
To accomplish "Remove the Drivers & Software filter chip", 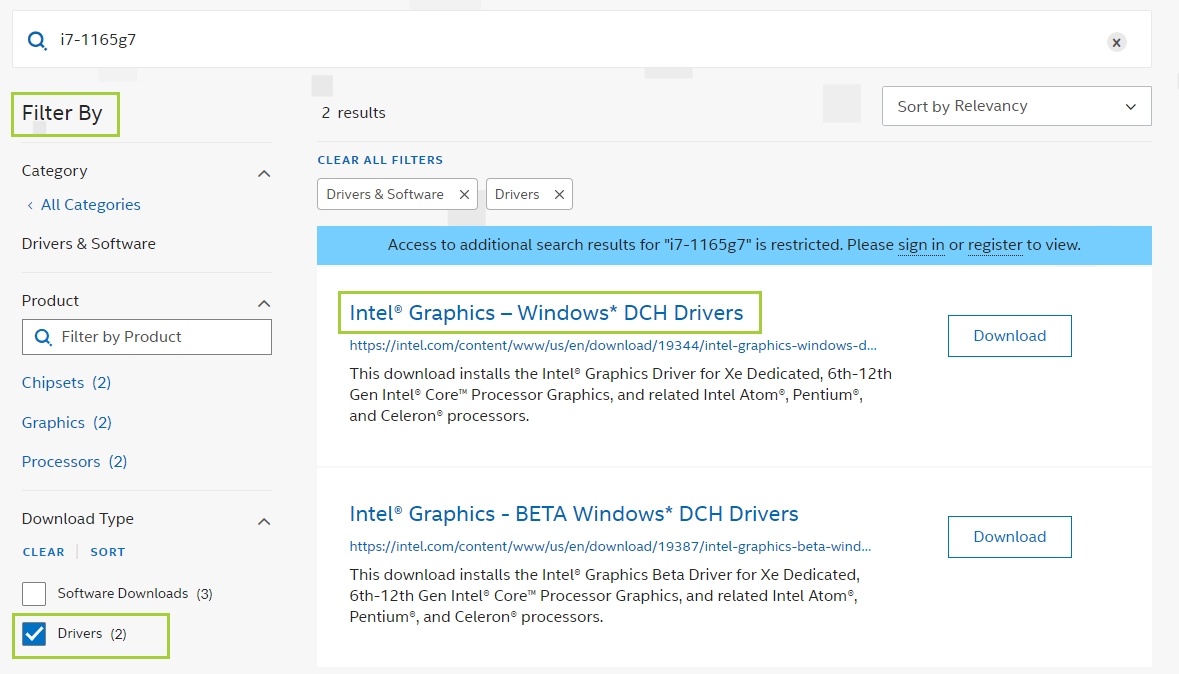I will tap(463, 194).
